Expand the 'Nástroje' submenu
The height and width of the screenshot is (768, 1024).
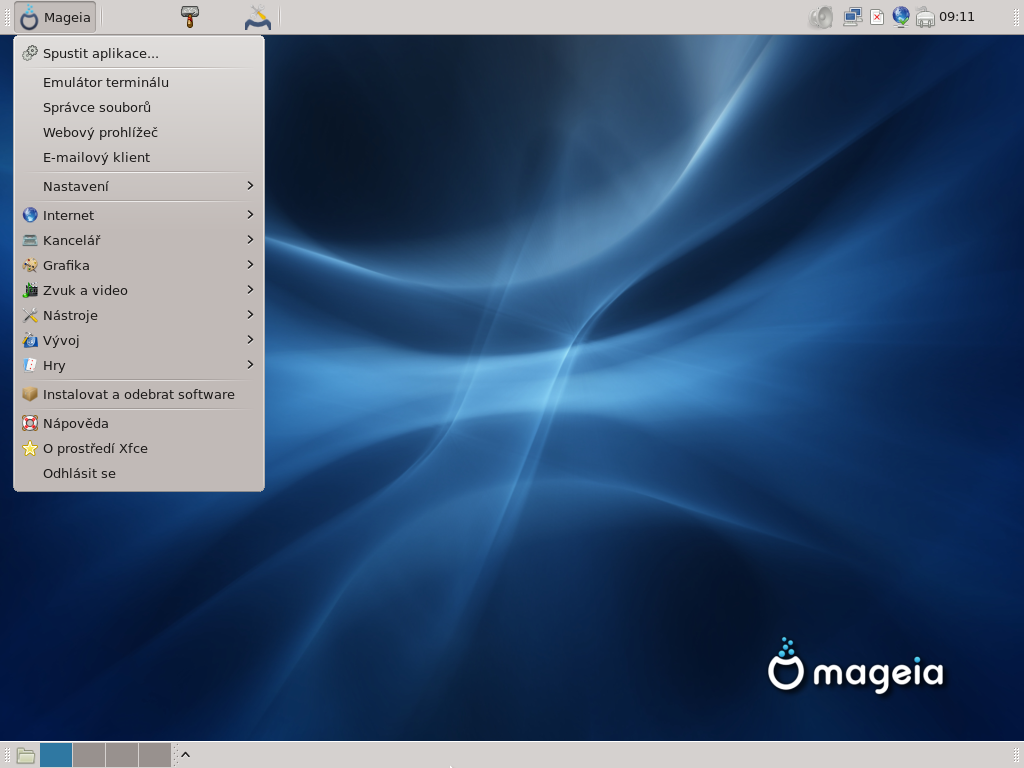tap(138, 315)
